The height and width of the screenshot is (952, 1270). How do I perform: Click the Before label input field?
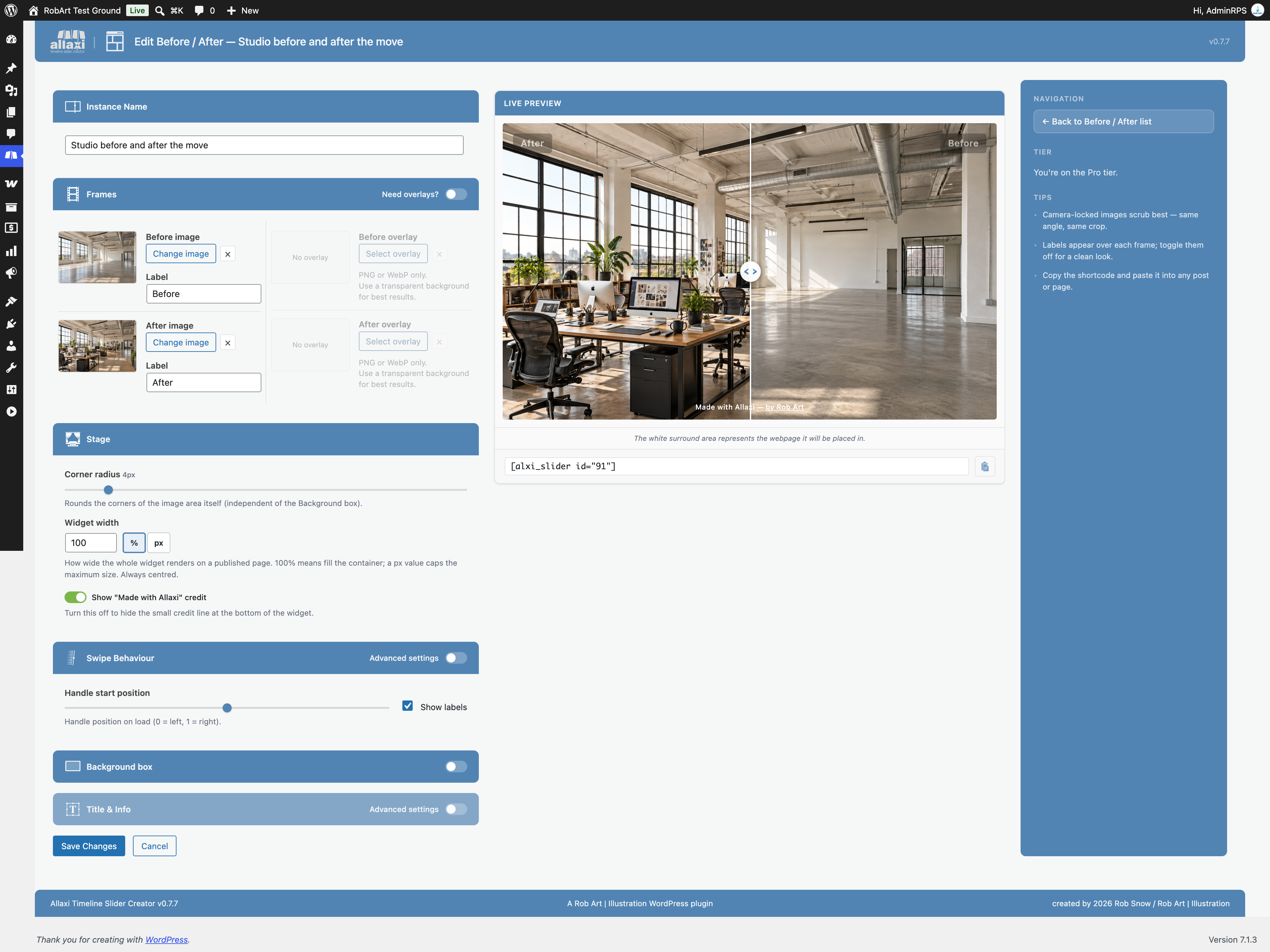(204, 294)
